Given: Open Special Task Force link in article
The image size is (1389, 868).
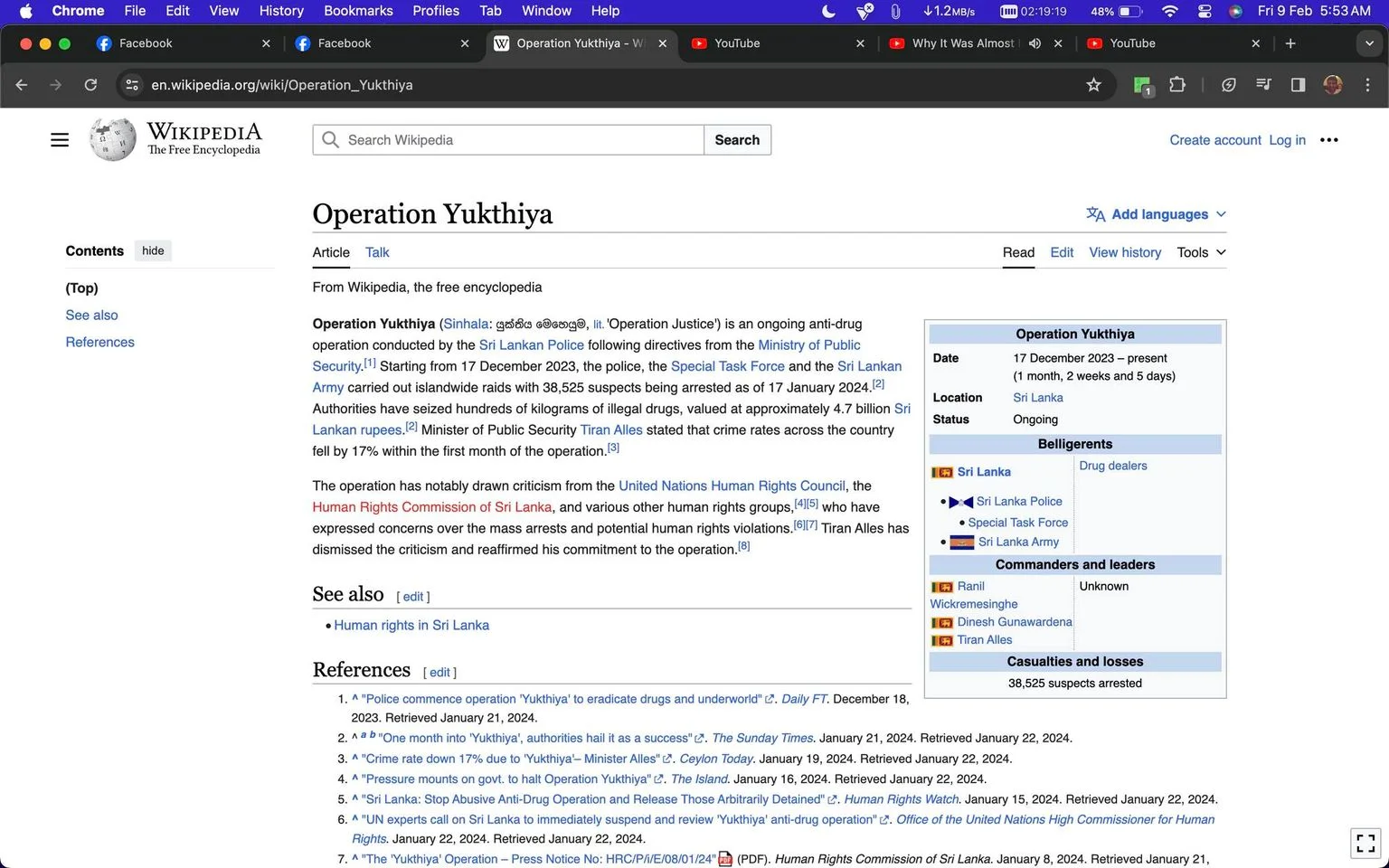Looking at the screenshot, I should point(727,366).
